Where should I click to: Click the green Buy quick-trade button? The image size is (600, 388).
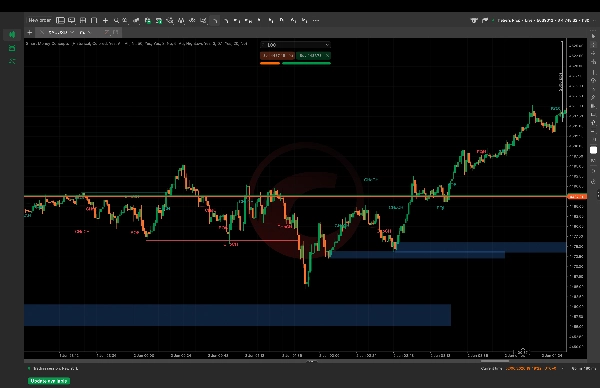point(313,55)
